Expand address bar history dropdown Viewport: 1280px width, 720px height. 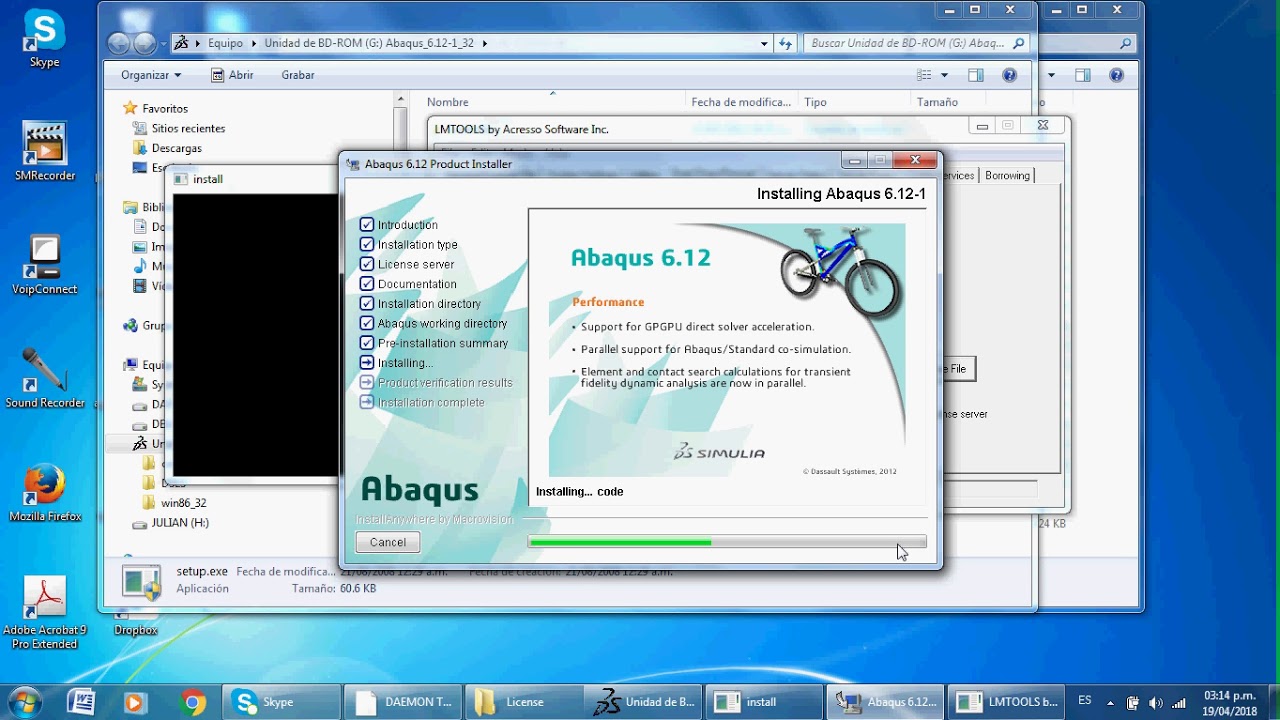(x=764, y=43)
